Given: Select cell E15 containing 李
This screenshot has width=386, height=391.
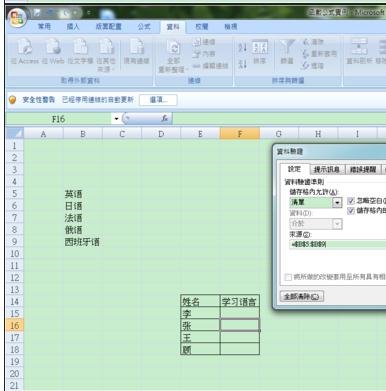Looking at the screenshot, I should [200, 313].
